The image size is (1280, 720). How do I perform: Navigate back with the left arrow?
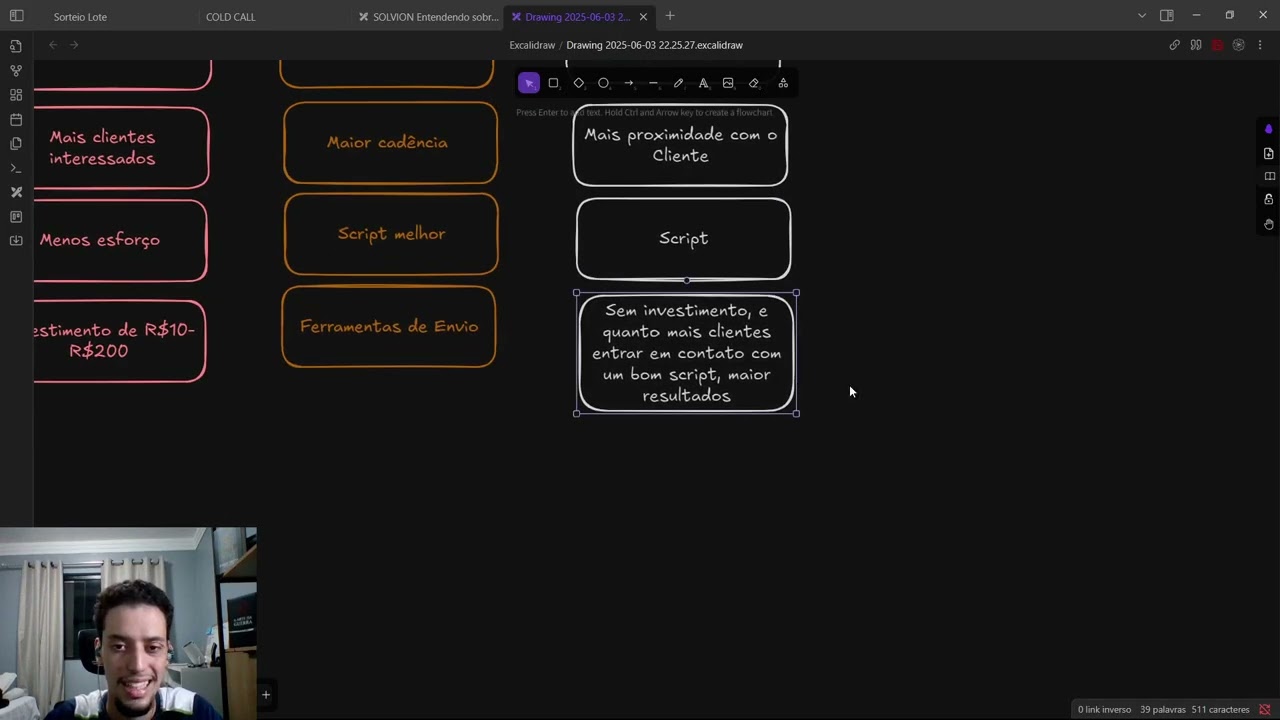point(53,45)
